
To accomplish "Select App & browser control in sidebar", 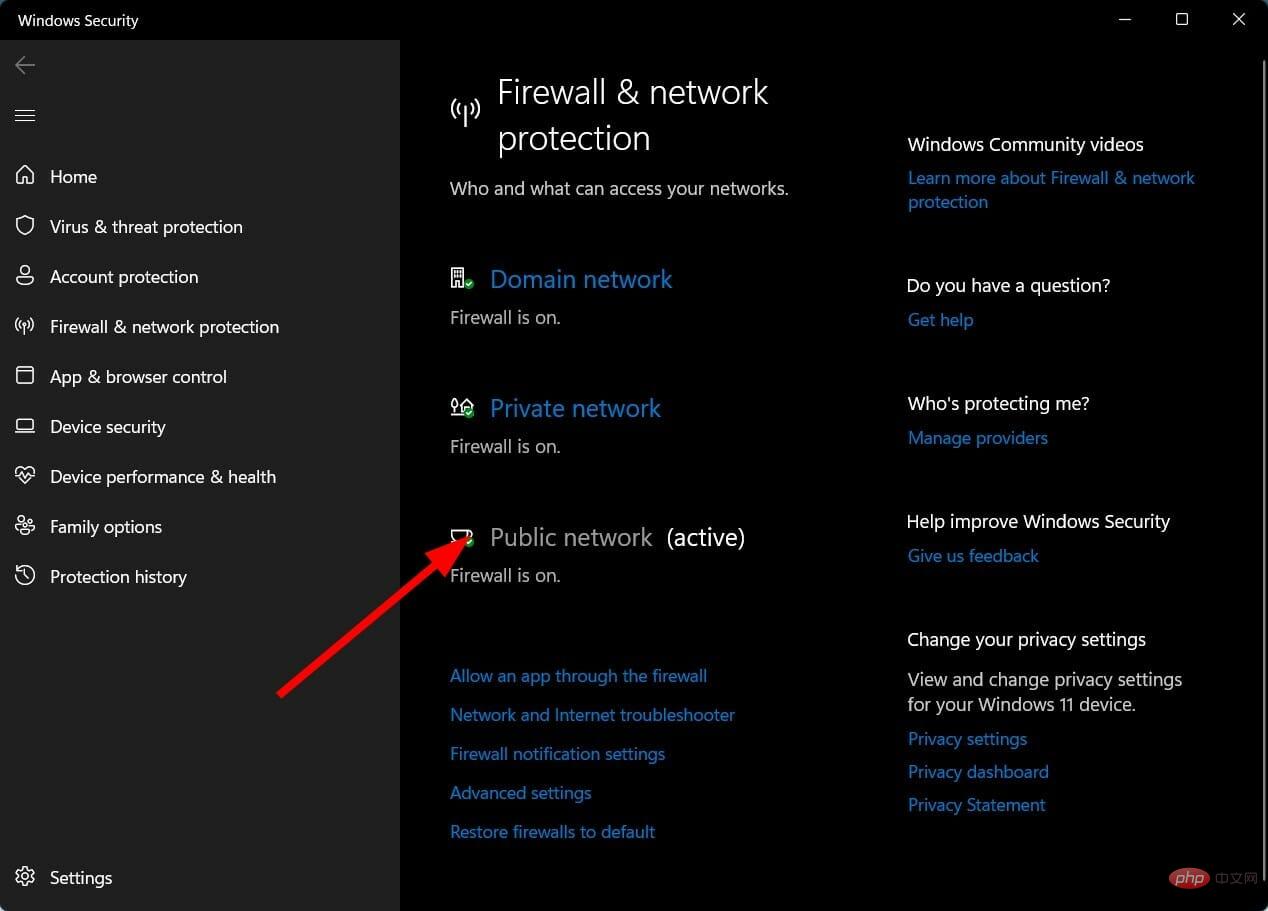I will pos(138,377).
